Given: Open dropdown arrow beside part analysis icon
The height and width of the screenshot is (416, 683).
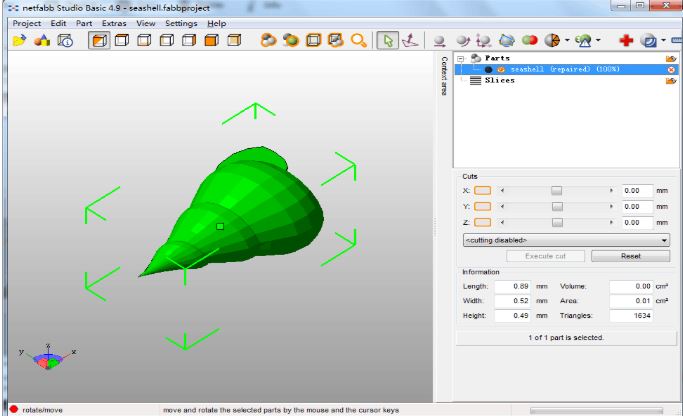Looking at the screenshot, I should (x=598, y=41).
